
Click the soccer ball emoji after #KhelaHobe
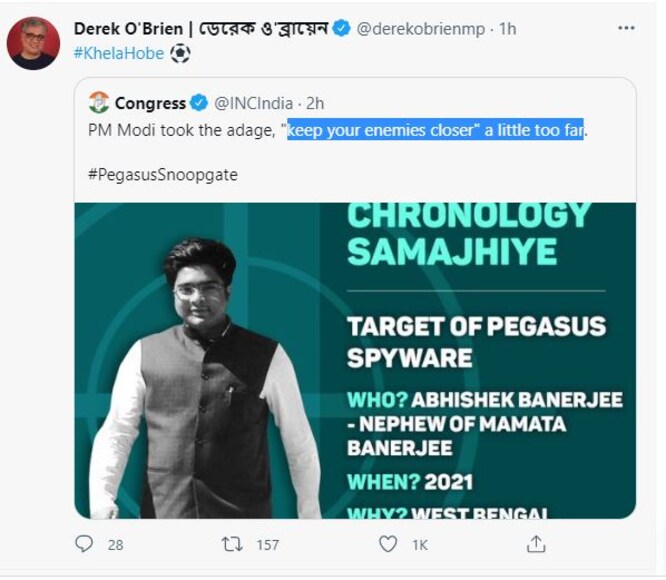pos(180,54)
